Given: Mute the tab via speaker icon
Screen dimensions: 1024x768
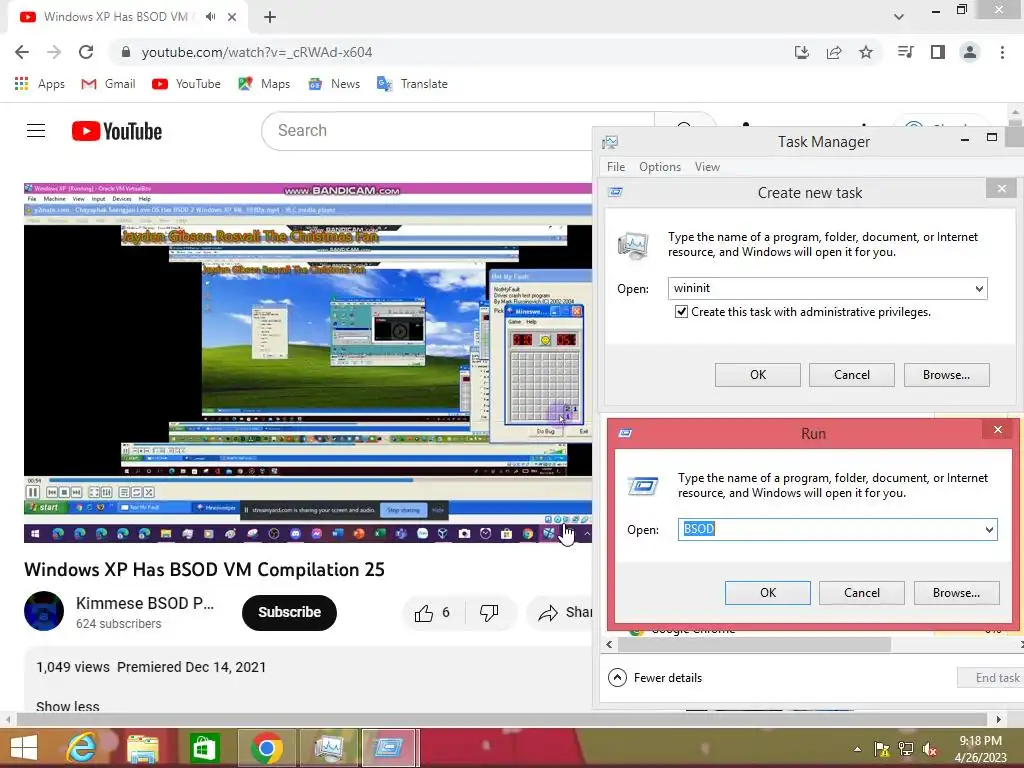Looking at the screenshot, I should [210, 17].
